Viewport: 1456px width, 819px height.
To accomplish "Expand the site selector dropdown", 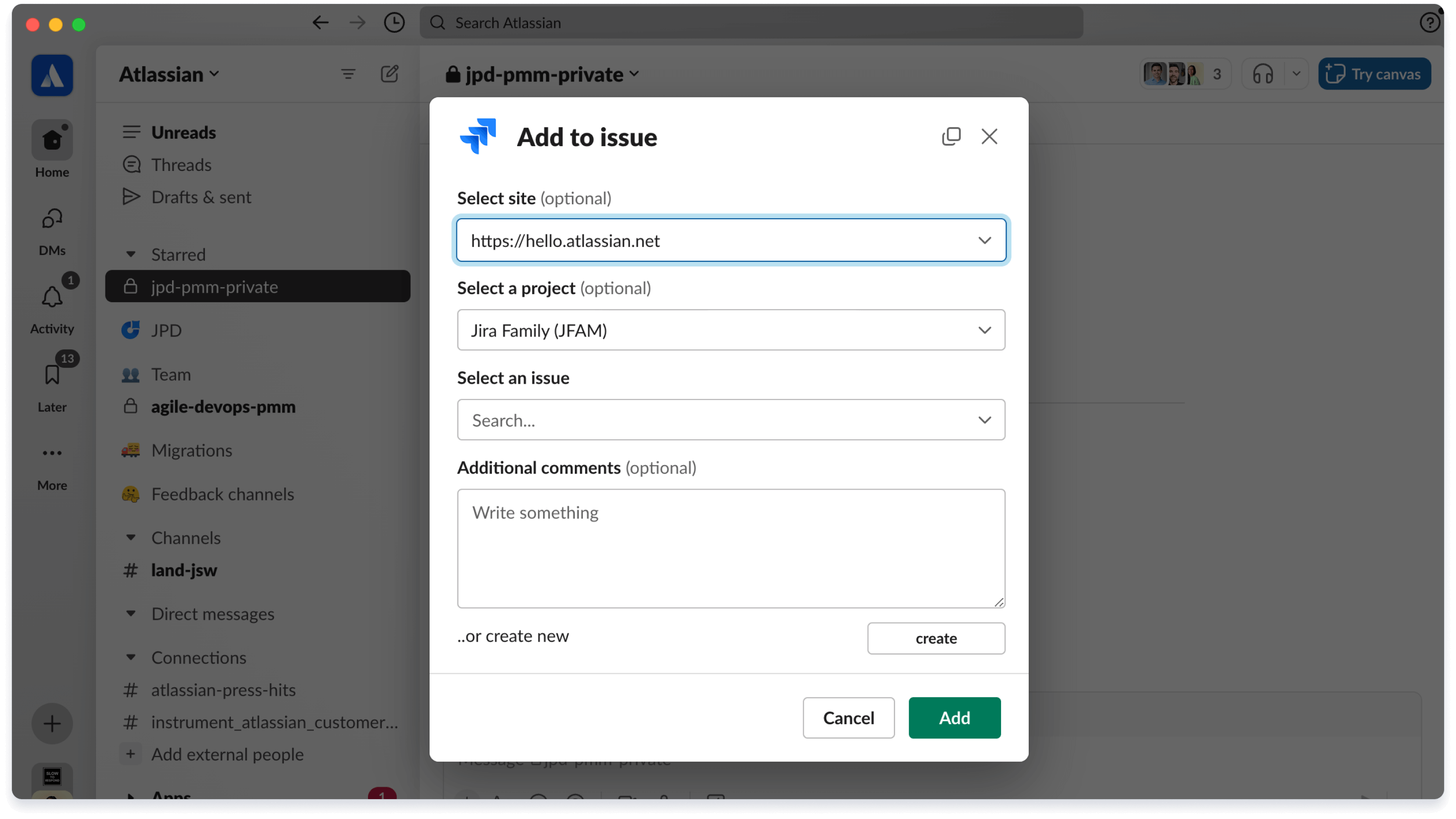I will click(x=984, y=239).
